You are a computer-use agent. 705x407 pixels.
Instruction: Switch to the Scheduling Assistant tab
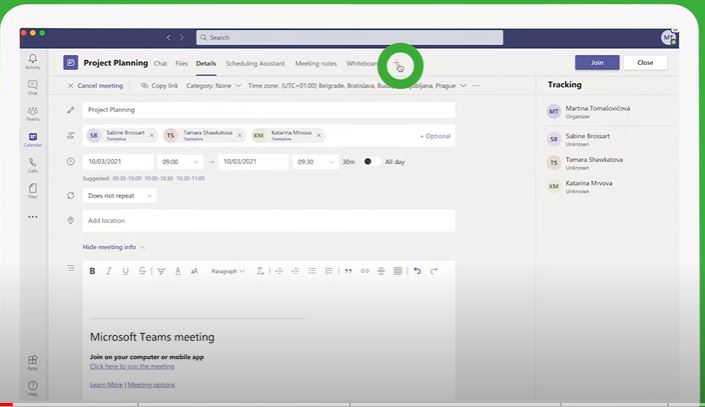coord(255,63)
